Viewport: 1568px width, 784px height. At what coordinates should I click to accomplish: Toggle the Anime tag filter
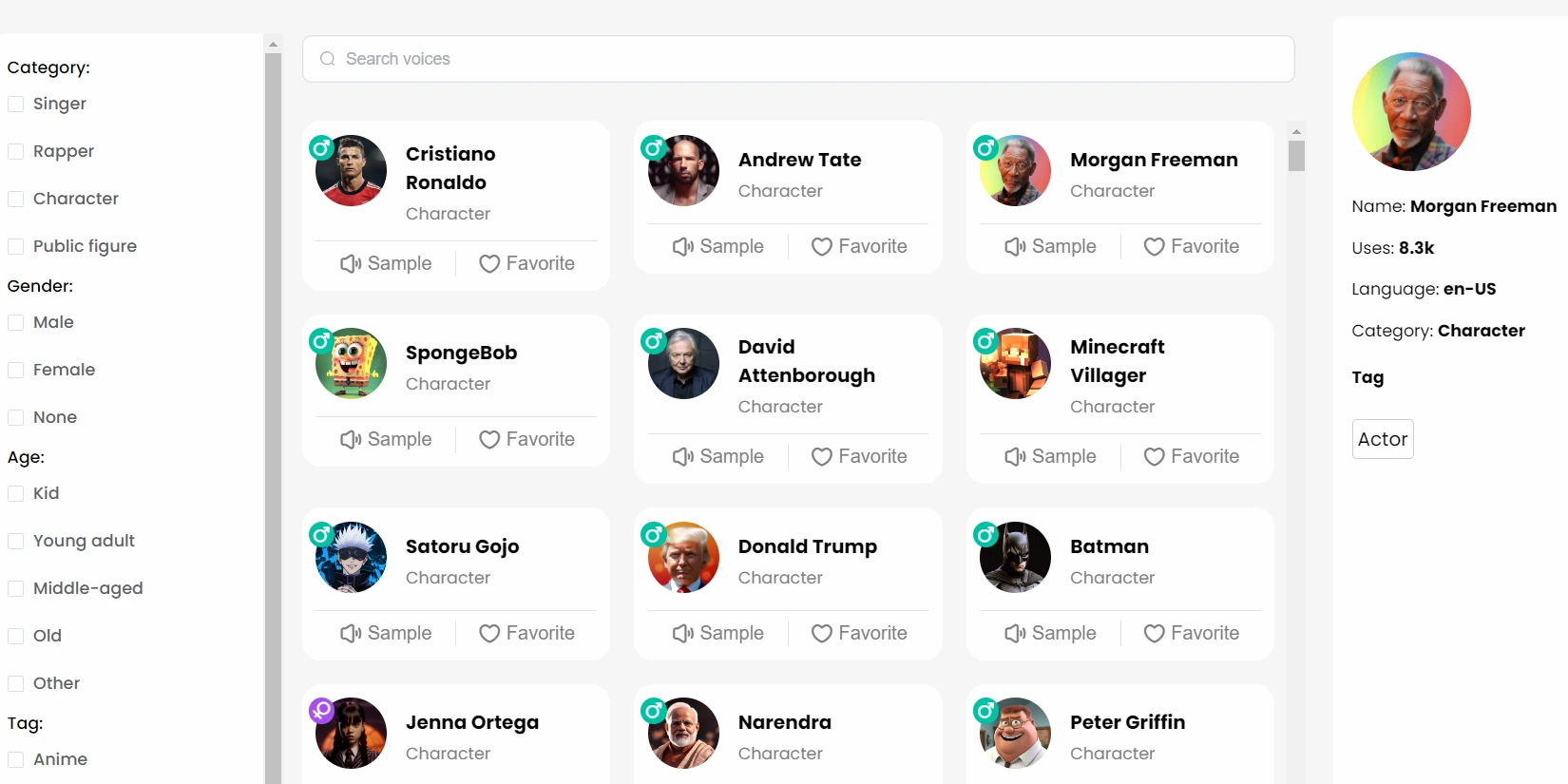pyautogui.click(x=16, y=759)
